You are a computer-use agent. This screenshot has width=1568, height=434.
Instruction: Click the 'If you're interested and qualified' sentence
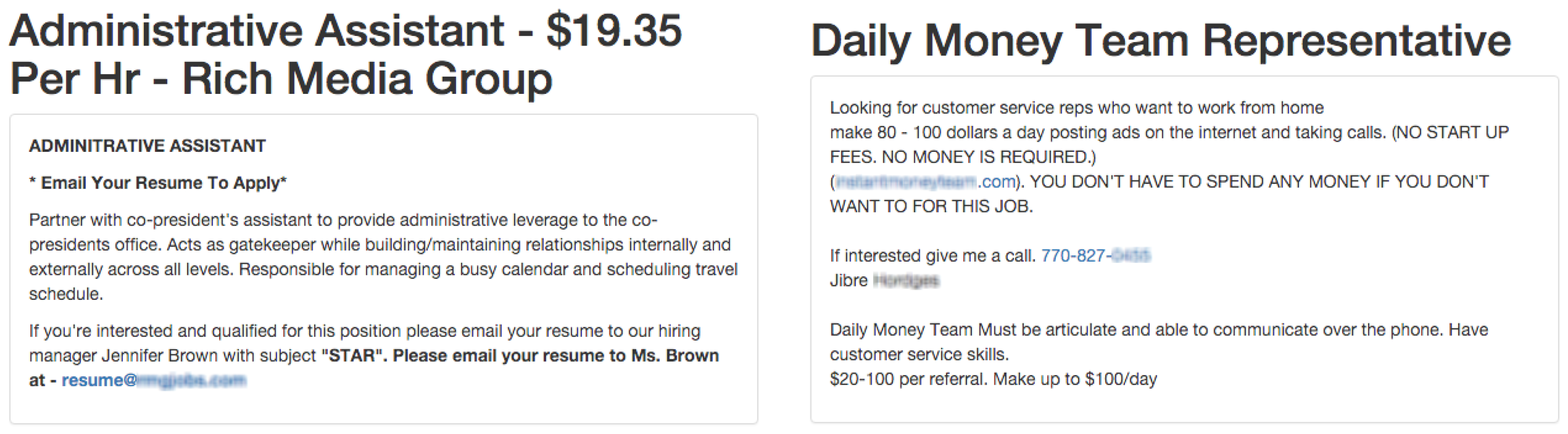click(364, 331)
